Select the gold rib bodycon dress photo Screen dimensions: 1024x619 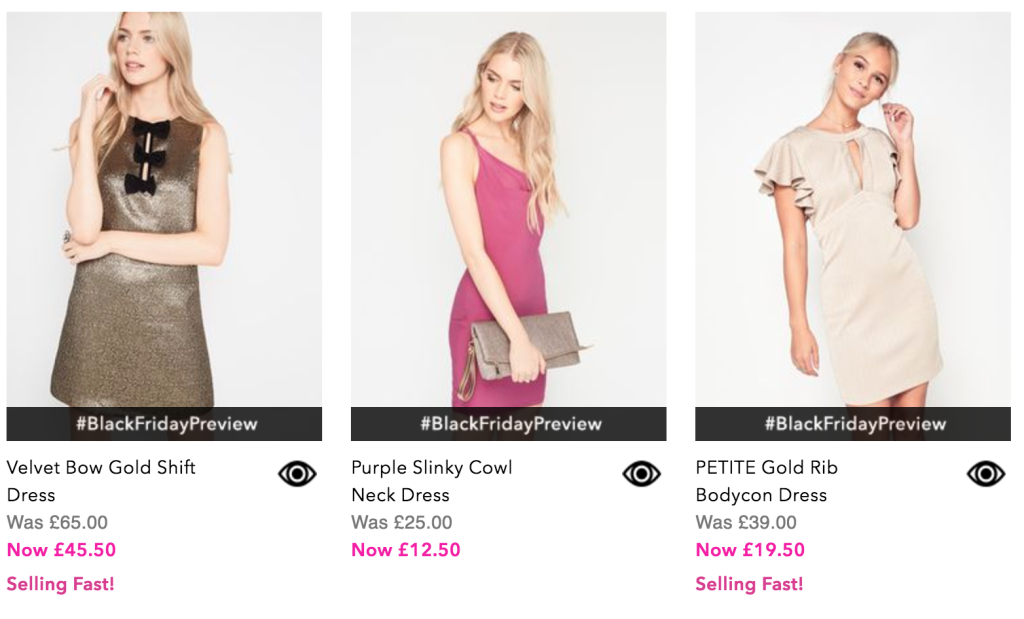[853, 210]
